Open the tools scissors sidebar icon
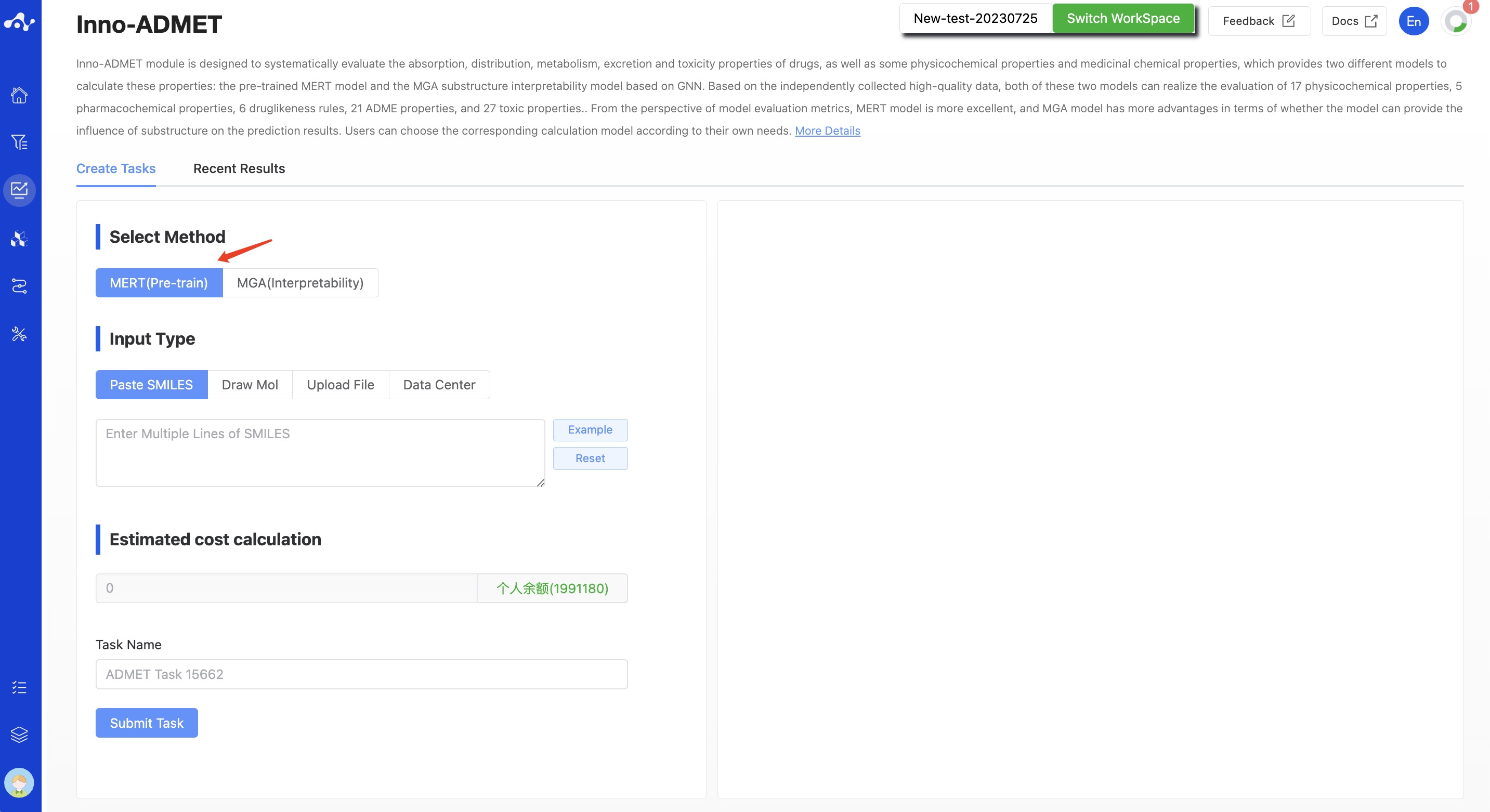 (20, 334)
